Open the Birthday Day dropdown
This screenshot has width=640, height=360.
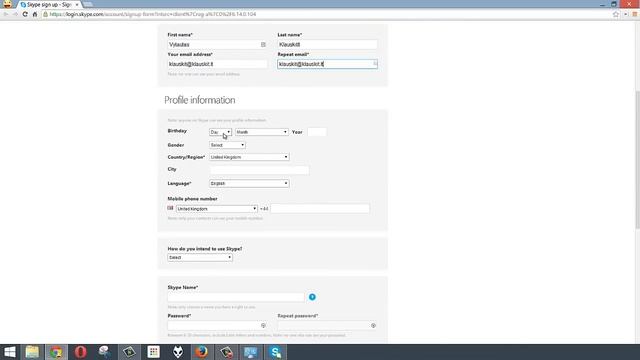[220, 132]
